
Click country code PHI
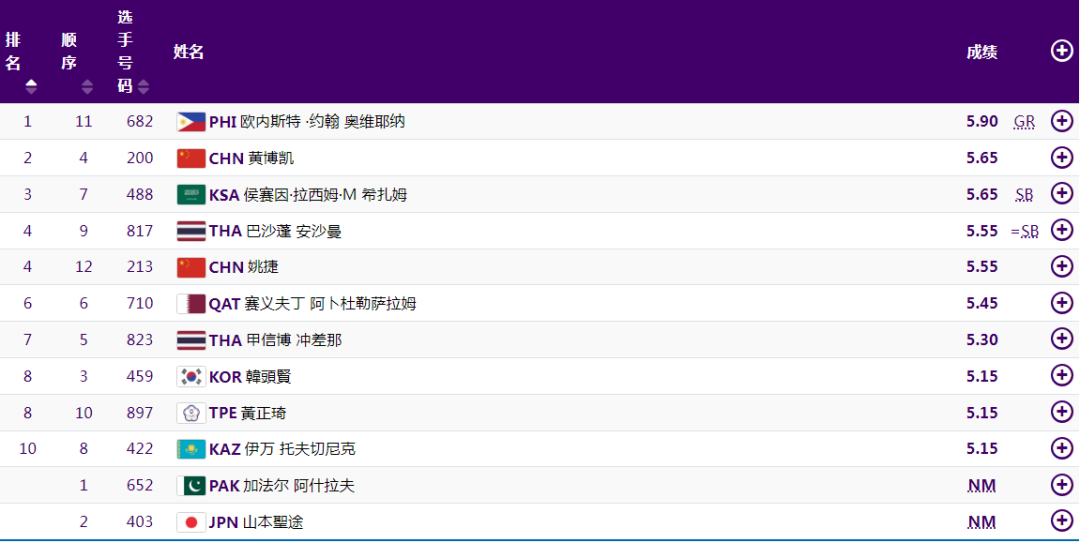click(222, 122)
